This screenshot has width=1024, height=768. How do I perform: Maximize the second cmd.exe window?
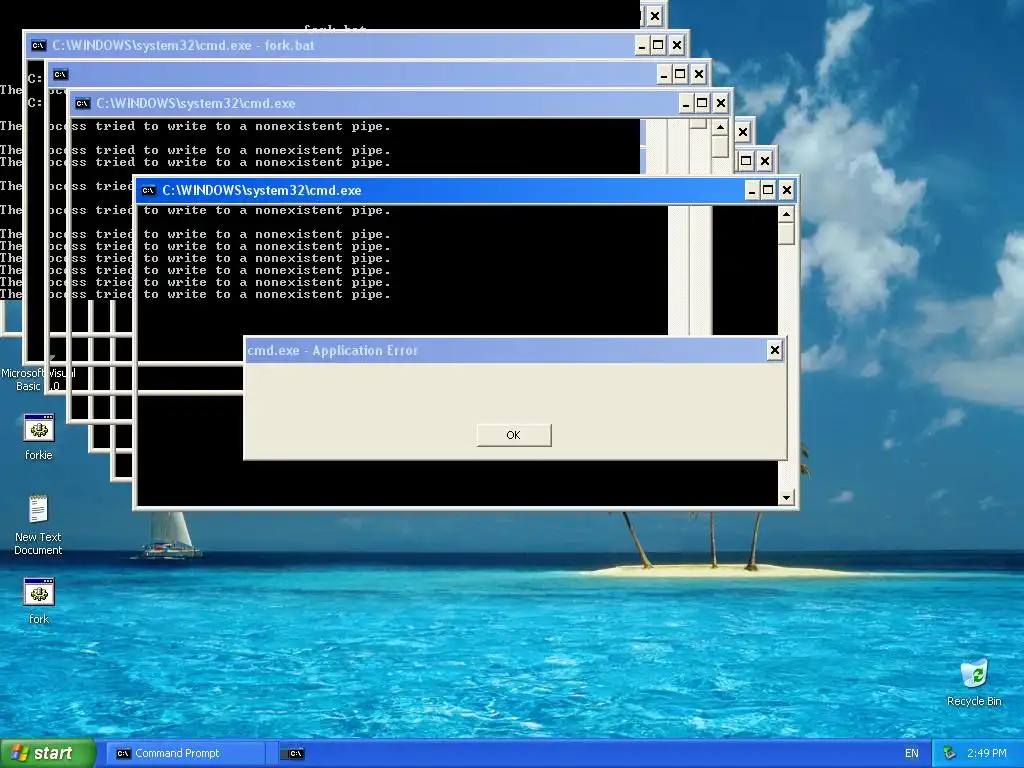pyautogui.click(x=703, y=103)
